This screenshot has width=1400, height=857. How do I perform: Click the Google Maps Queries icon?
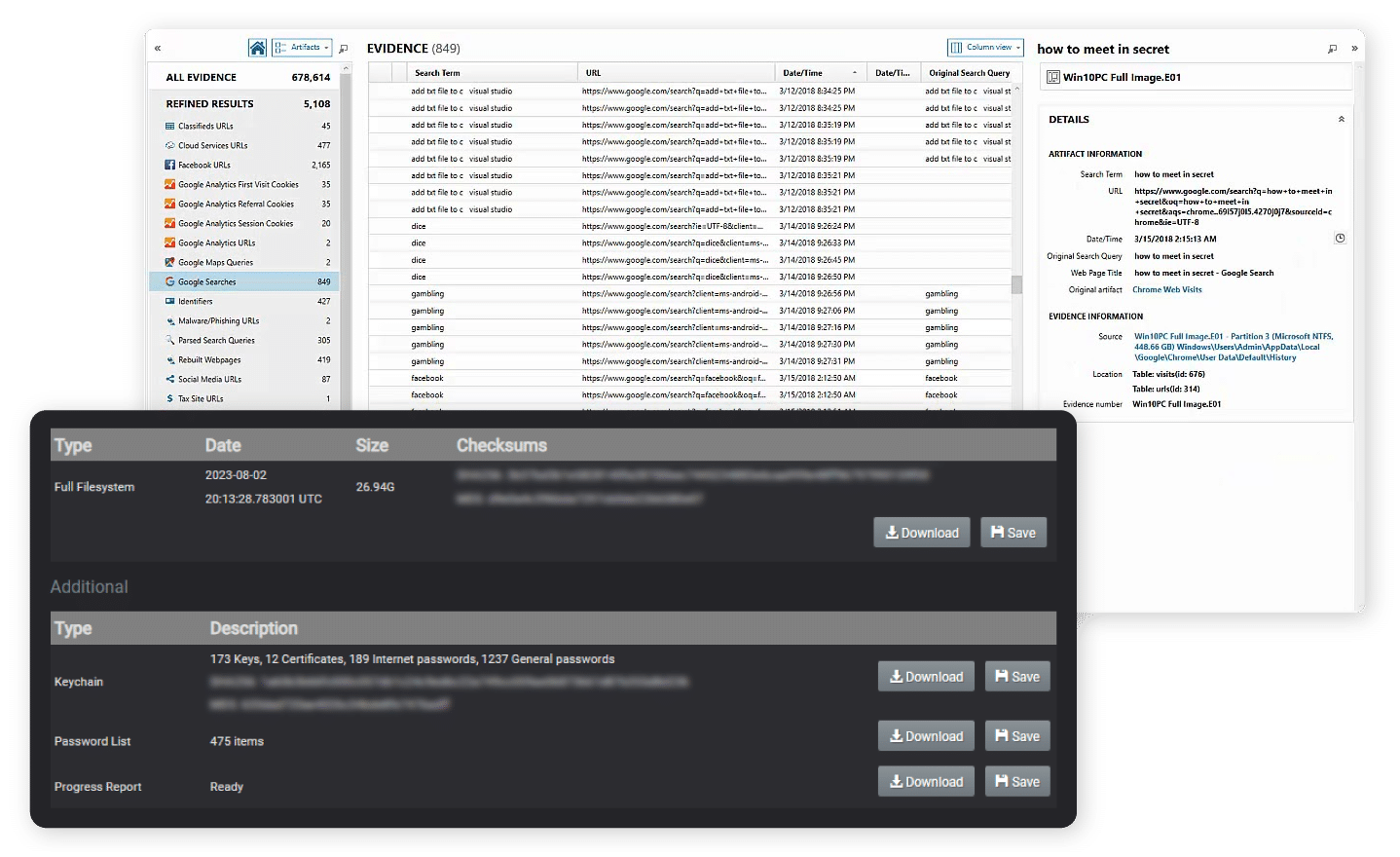point(170,263)
